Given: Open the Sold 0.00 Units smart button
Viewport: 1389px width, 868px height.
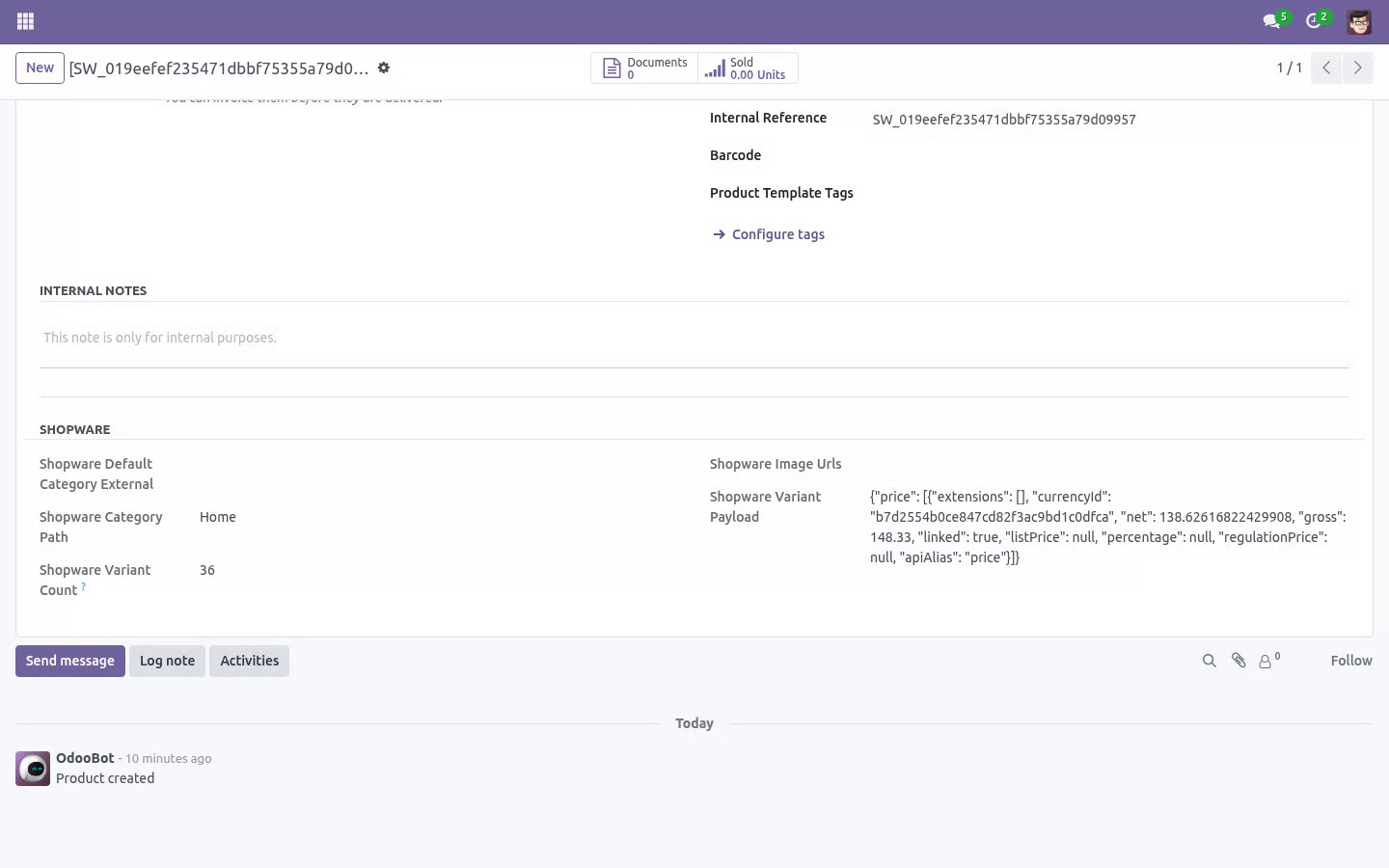Looking at the screenshot, I should 748,68.
